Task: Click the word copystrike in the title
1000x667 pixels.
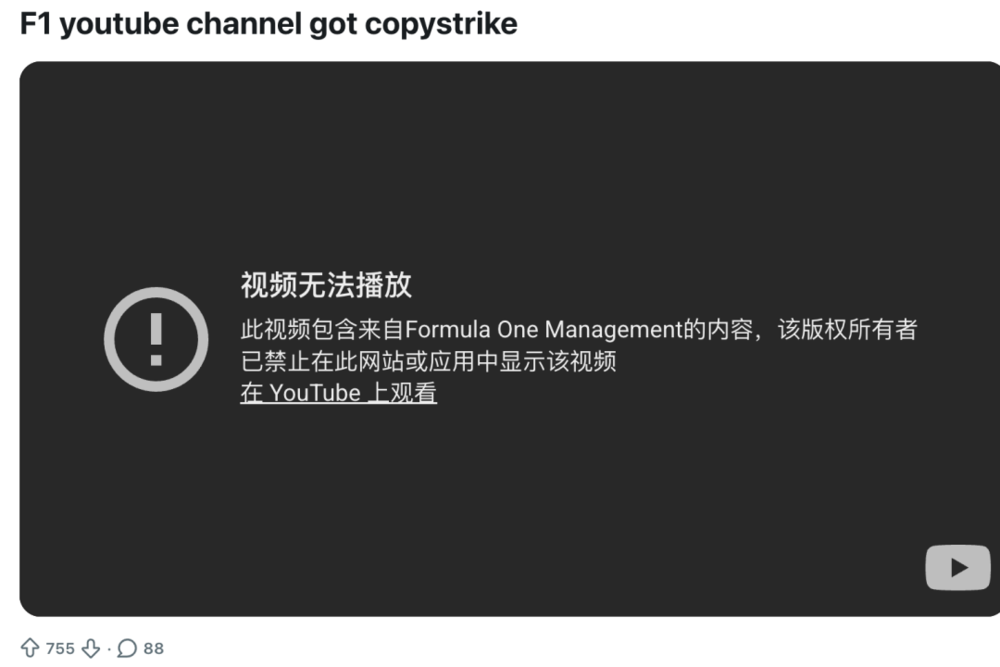Action: point(441,25)
